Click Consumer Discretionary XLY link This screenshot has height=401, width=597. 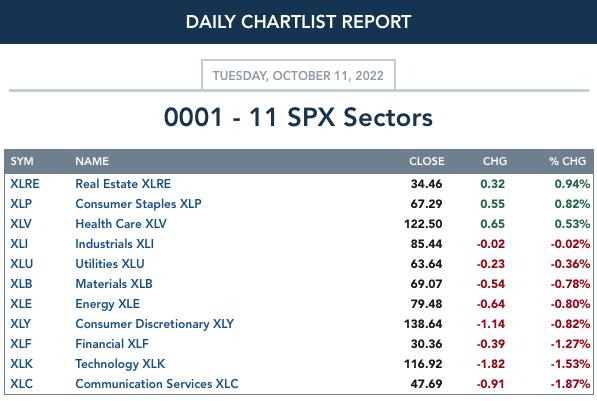pos(155,324)
